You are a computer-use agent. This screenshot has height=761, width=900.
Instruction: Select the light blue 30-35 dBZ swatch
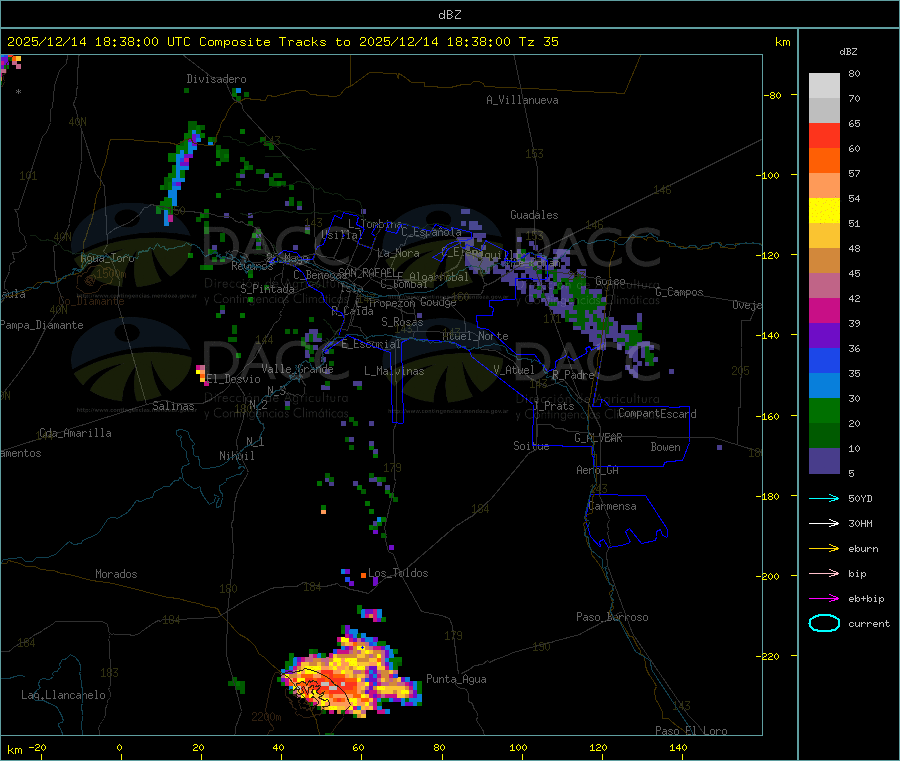pos(824,386)
